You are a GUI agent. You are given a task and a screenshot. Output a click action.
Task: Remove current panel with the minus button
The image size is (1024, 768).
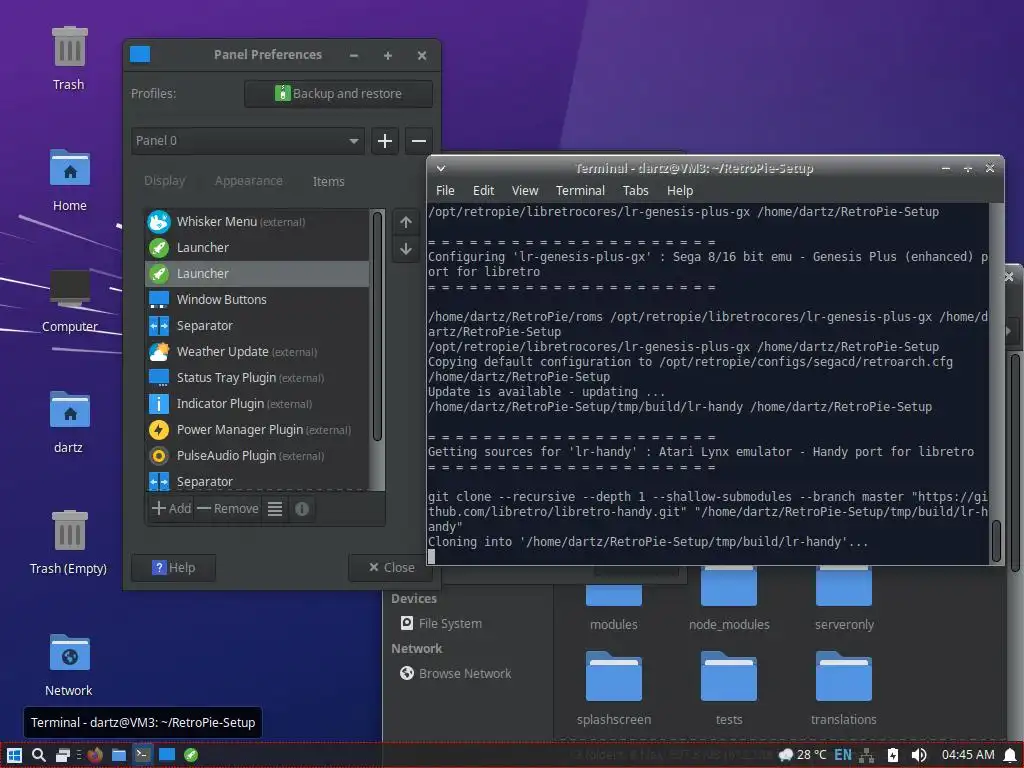click(x=419, y=140)
